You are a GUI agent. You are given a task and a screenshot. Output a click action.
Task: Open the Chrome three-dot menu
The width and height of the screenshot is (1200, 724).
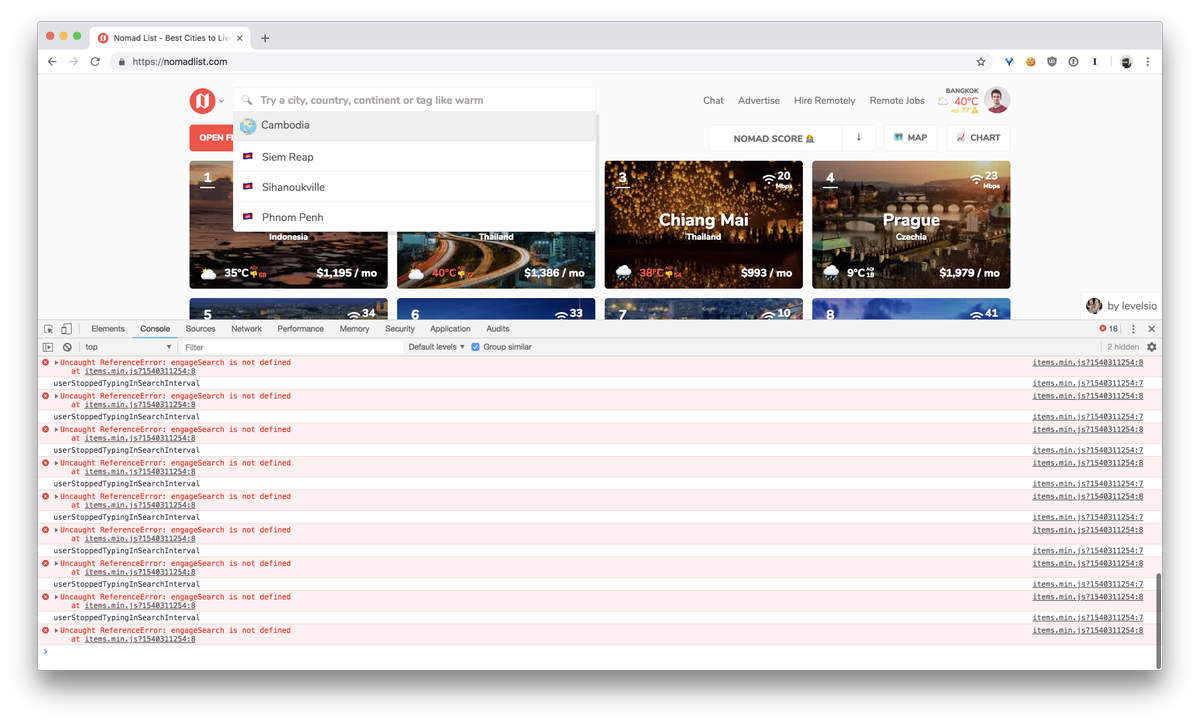(1147, 61)
